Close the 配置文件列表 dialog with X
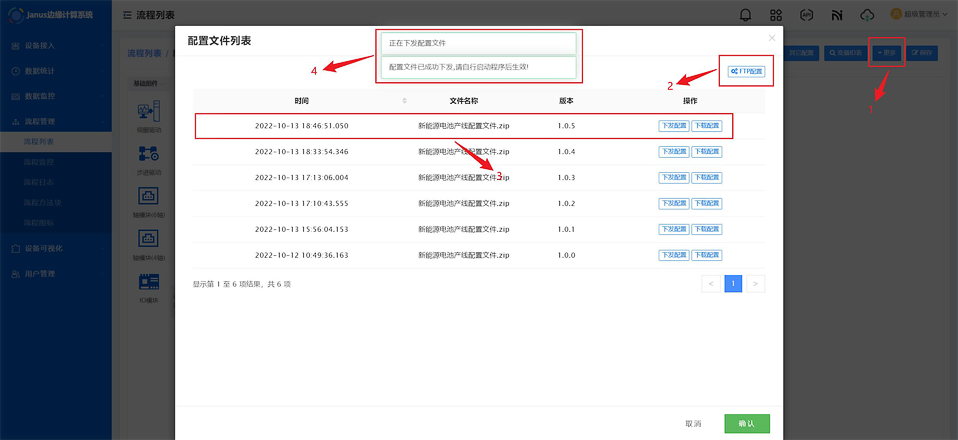Viewport: 958px width, 440px height. click(x=771, y=38)
